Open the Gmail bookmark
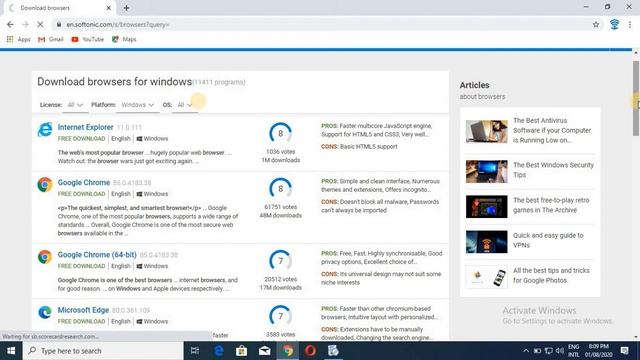The width and height of the screenshot is (640, 360). (51, 39)
